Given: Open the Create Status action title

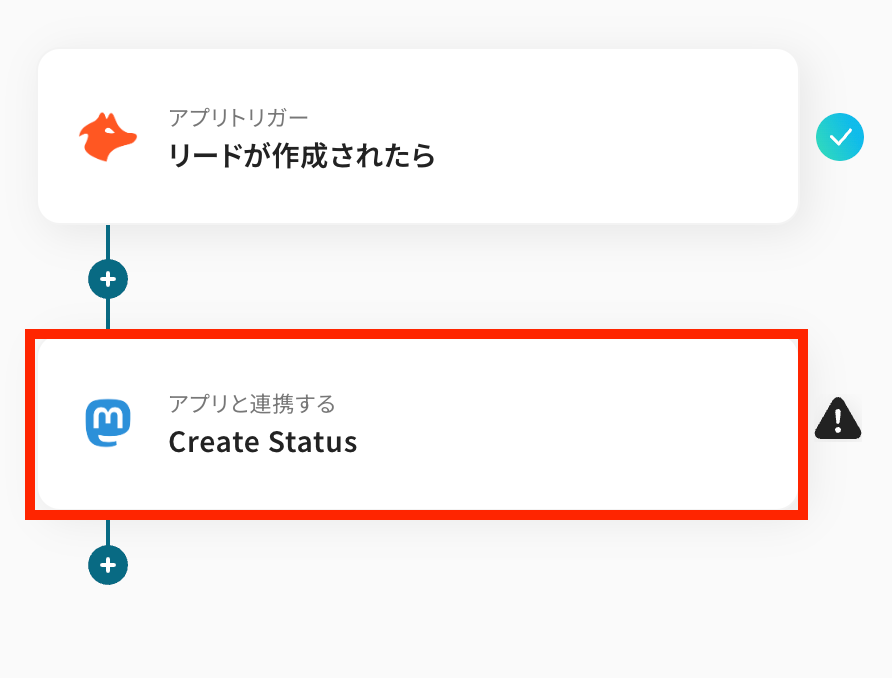Looking at the screenshot, I should (263, 442).
